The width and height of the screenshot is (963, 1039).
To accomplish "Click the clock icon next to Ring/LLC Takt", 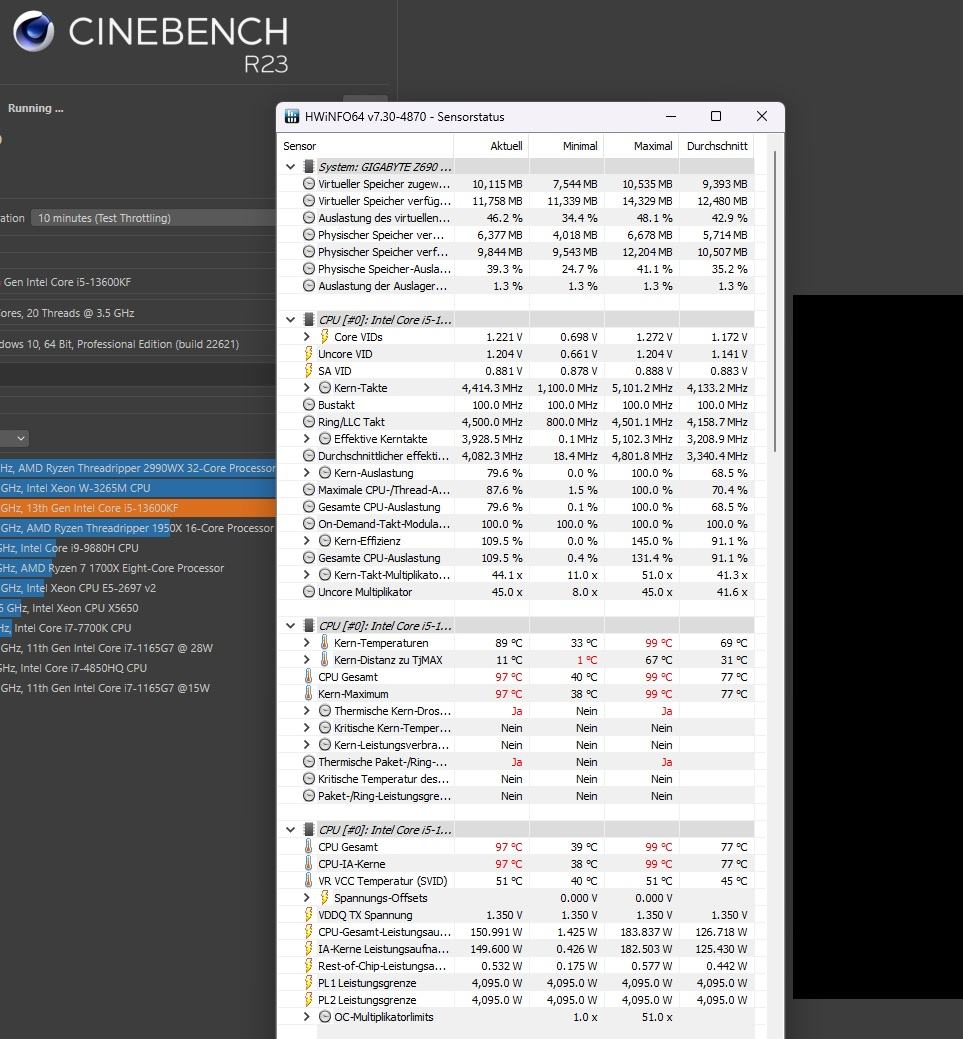I will 309,422.
